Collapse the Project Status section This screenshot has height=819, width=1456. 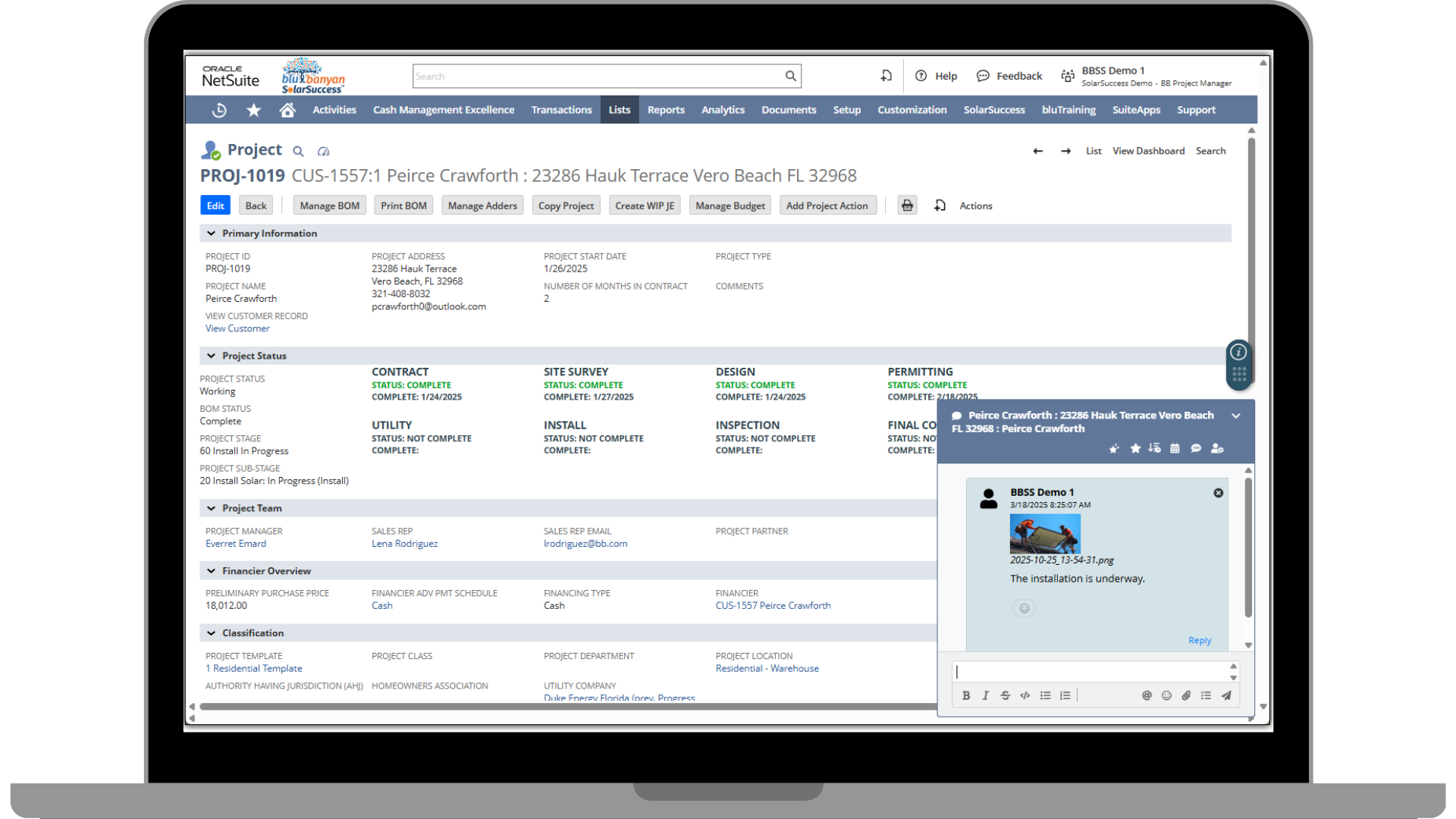(x=211, y=356)
